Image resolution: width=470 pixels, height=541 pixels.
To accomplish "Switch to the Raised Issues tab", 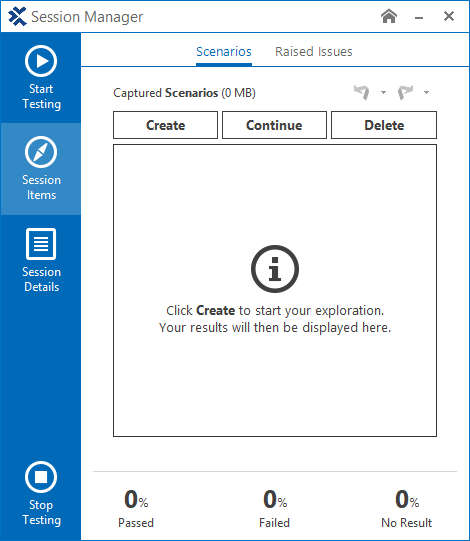I will point(314,52).
